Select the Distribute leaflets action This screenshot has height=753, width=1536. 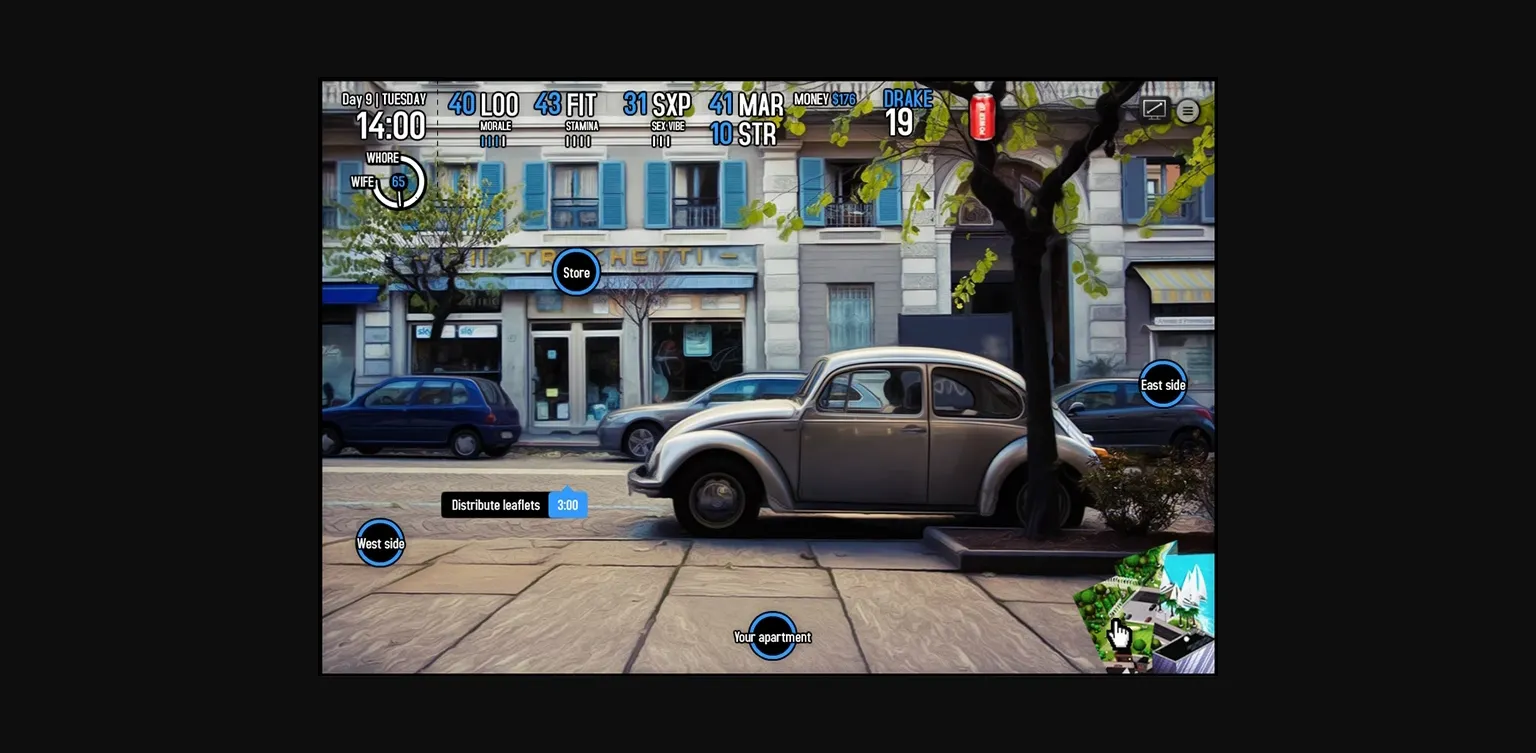(x=495, y=505)
